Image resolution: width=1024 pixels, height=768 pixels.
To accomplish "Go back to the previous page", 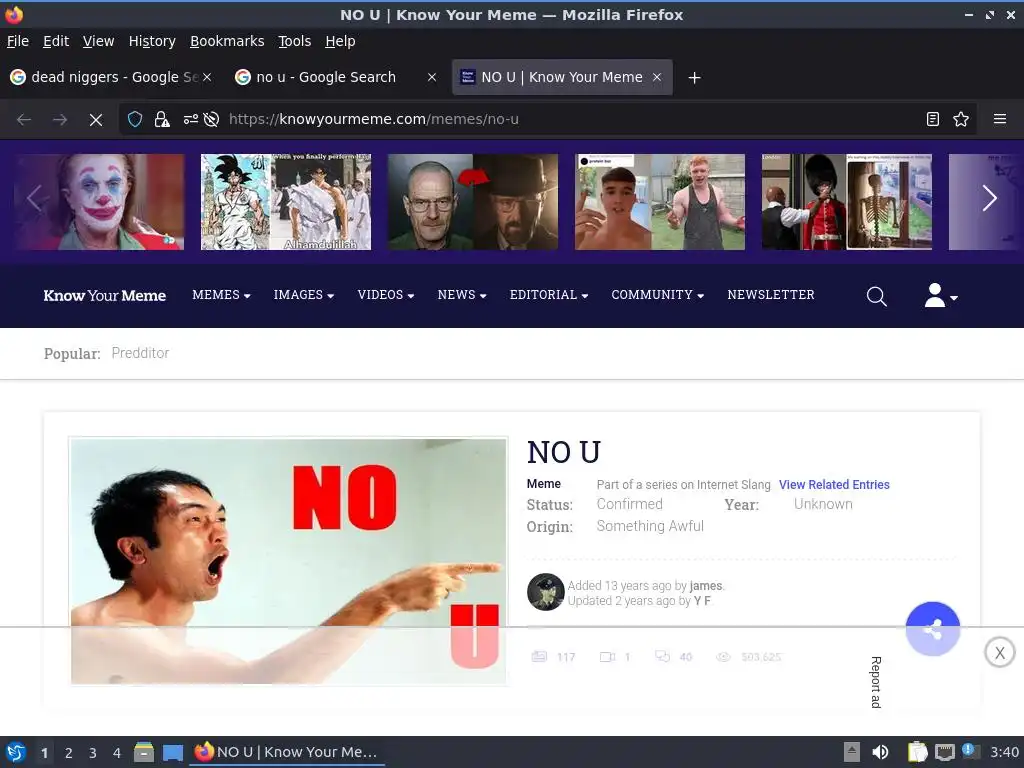I will click(24, 120).
